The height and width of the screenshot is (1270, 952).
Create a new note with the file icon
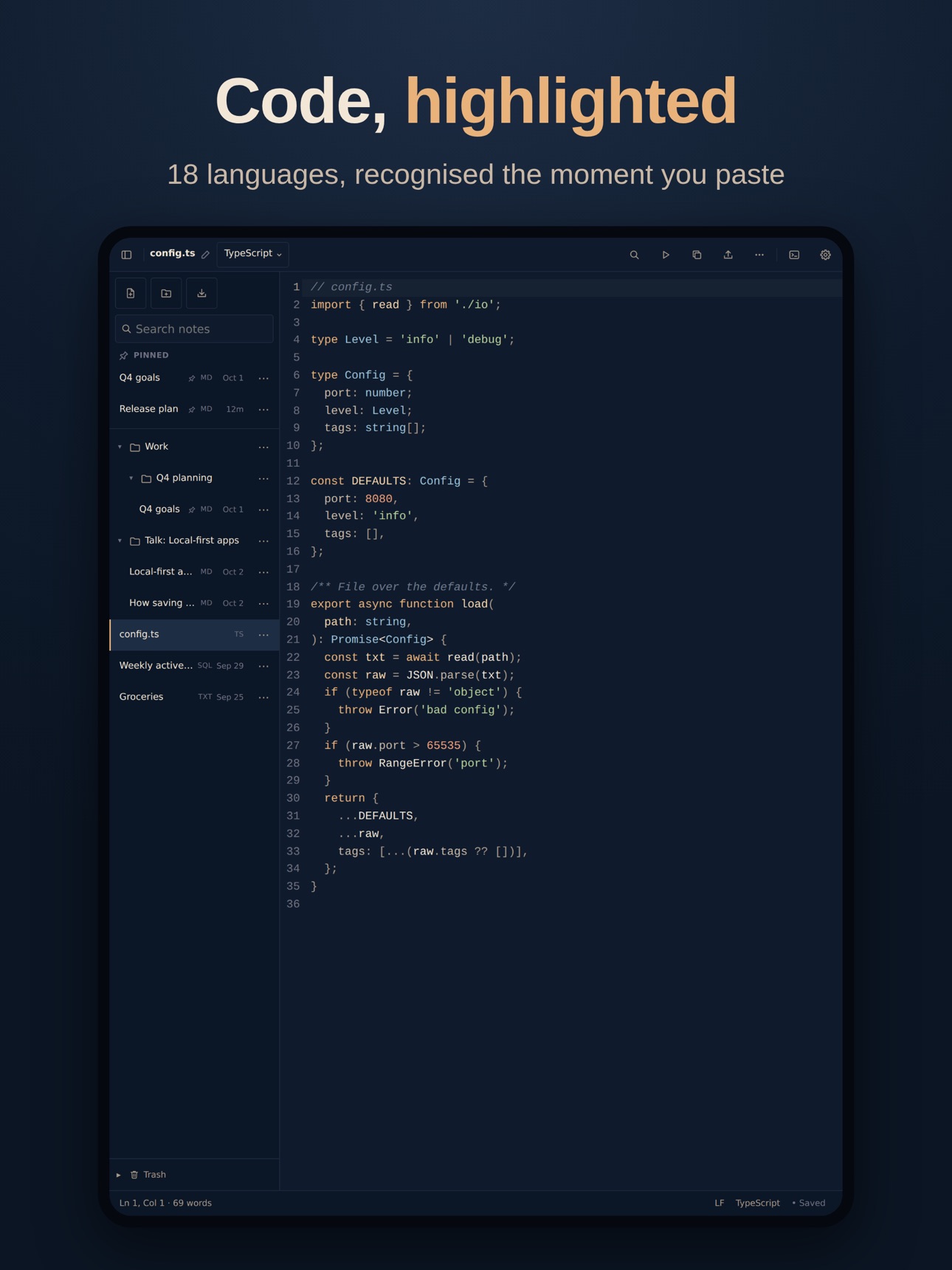pos(131,293)
